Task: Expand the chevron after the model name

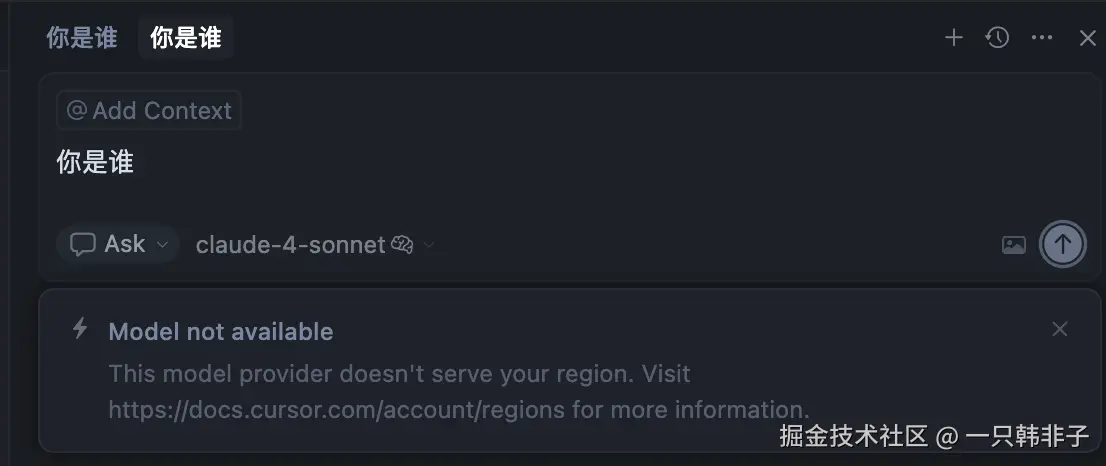Action: 428,245
